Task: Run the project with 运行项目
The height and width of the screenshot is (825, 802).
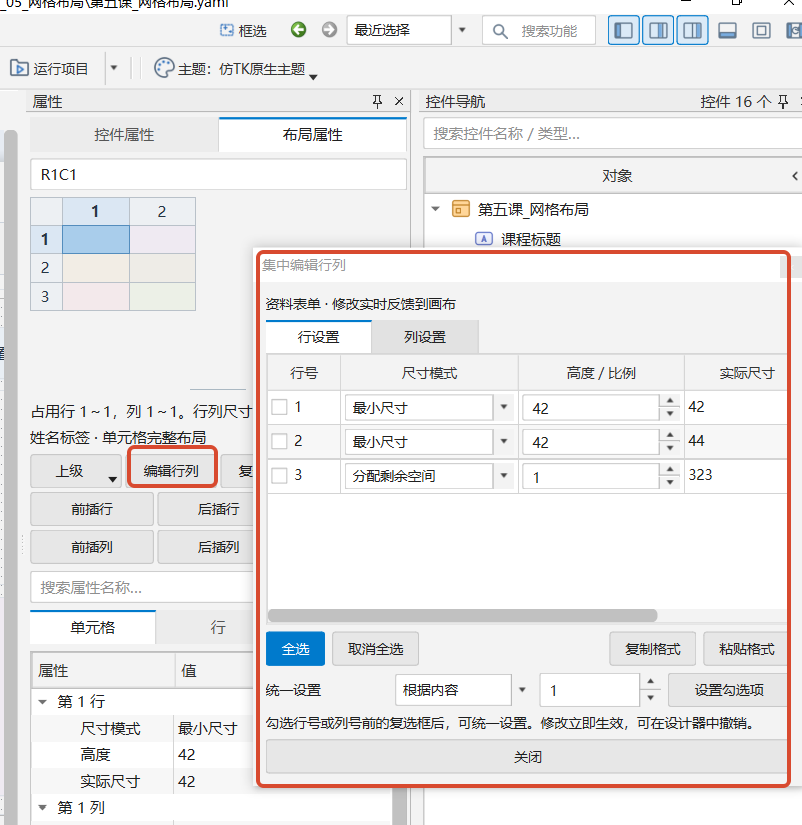Action: (x=49, y=68)
